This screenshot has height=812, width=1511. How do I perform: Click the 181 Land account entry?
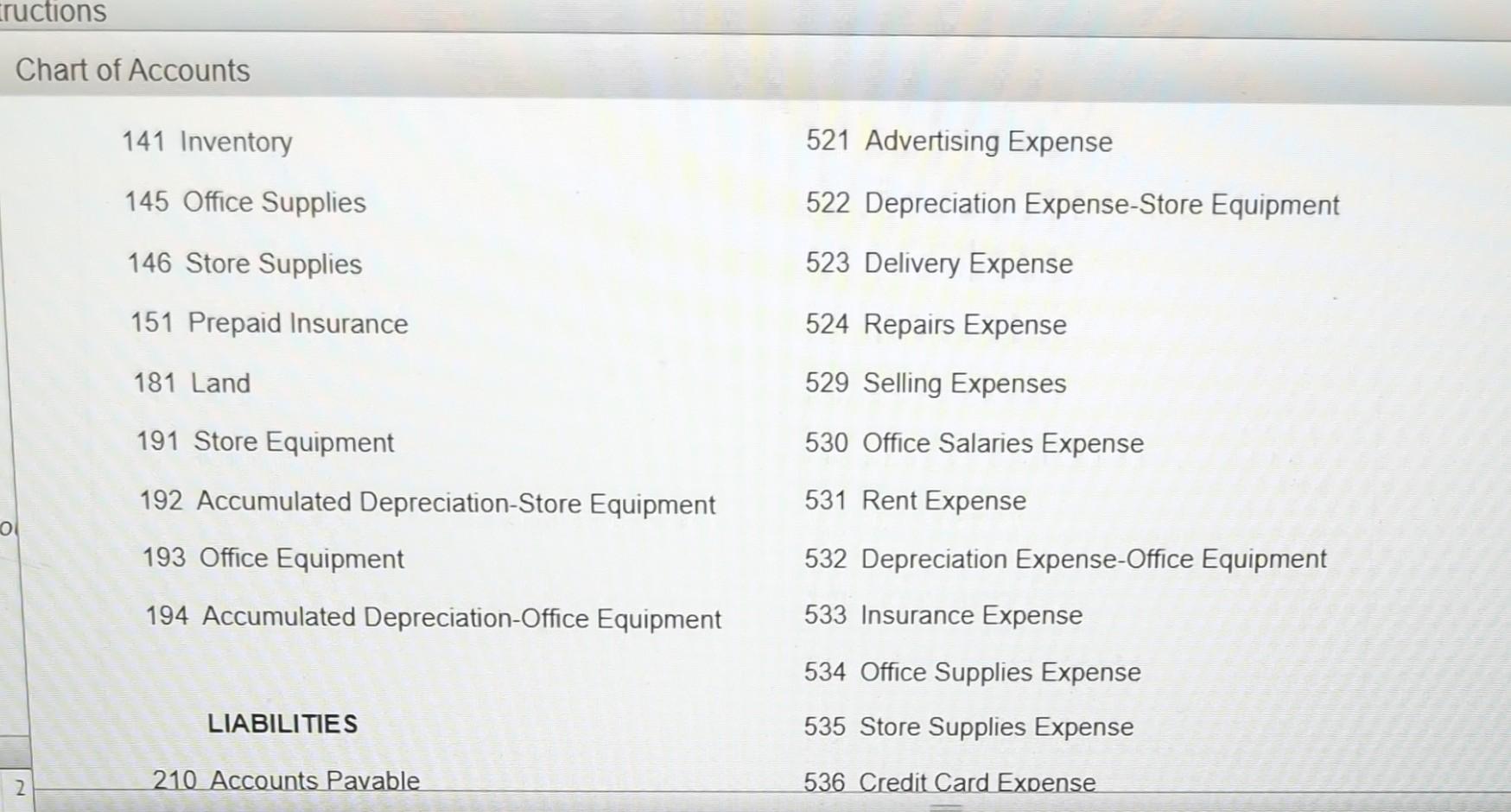[x=192, y=383]
